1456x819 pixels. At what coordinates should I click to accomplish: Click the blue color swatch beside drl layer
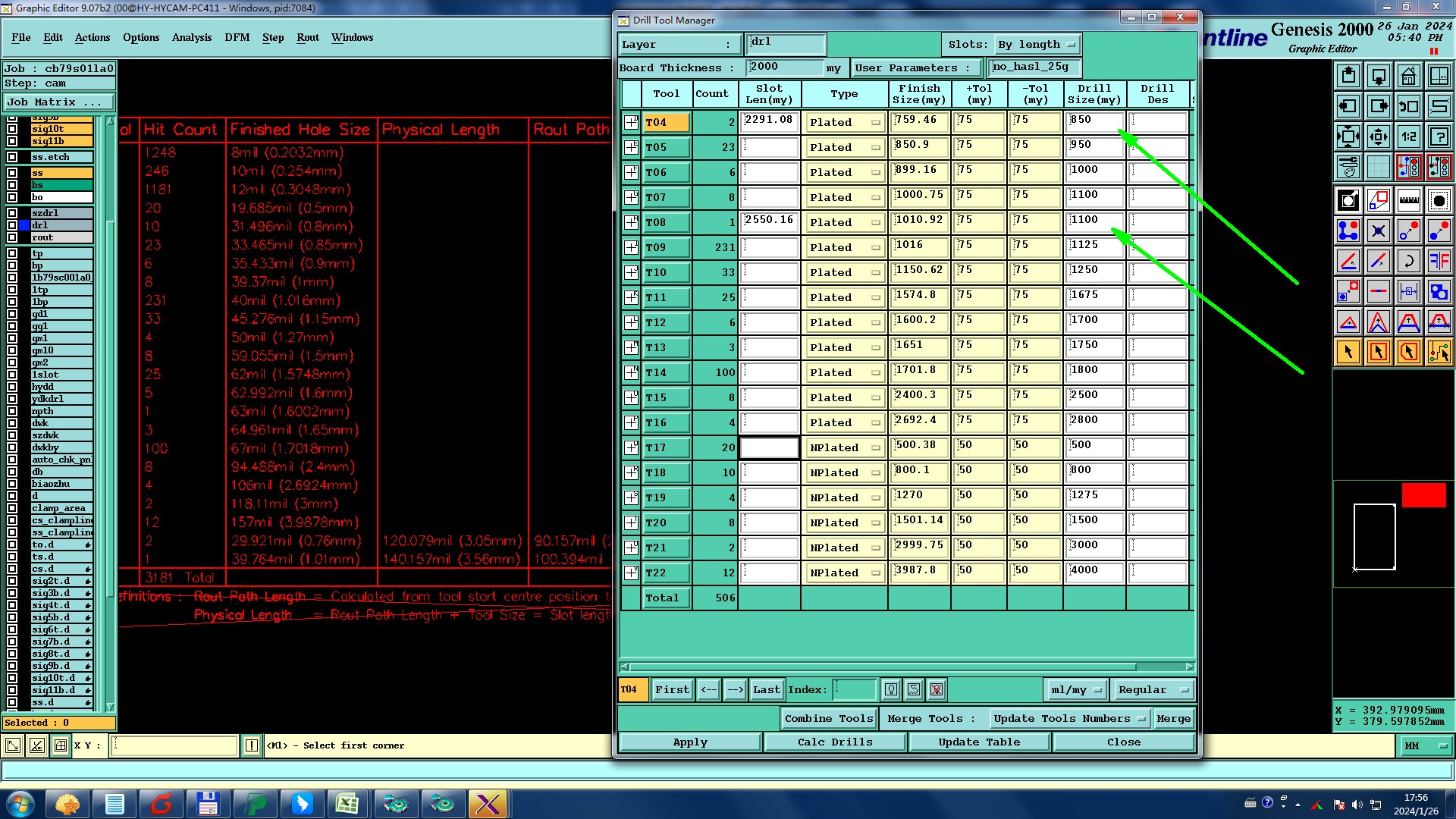(24, 225)
